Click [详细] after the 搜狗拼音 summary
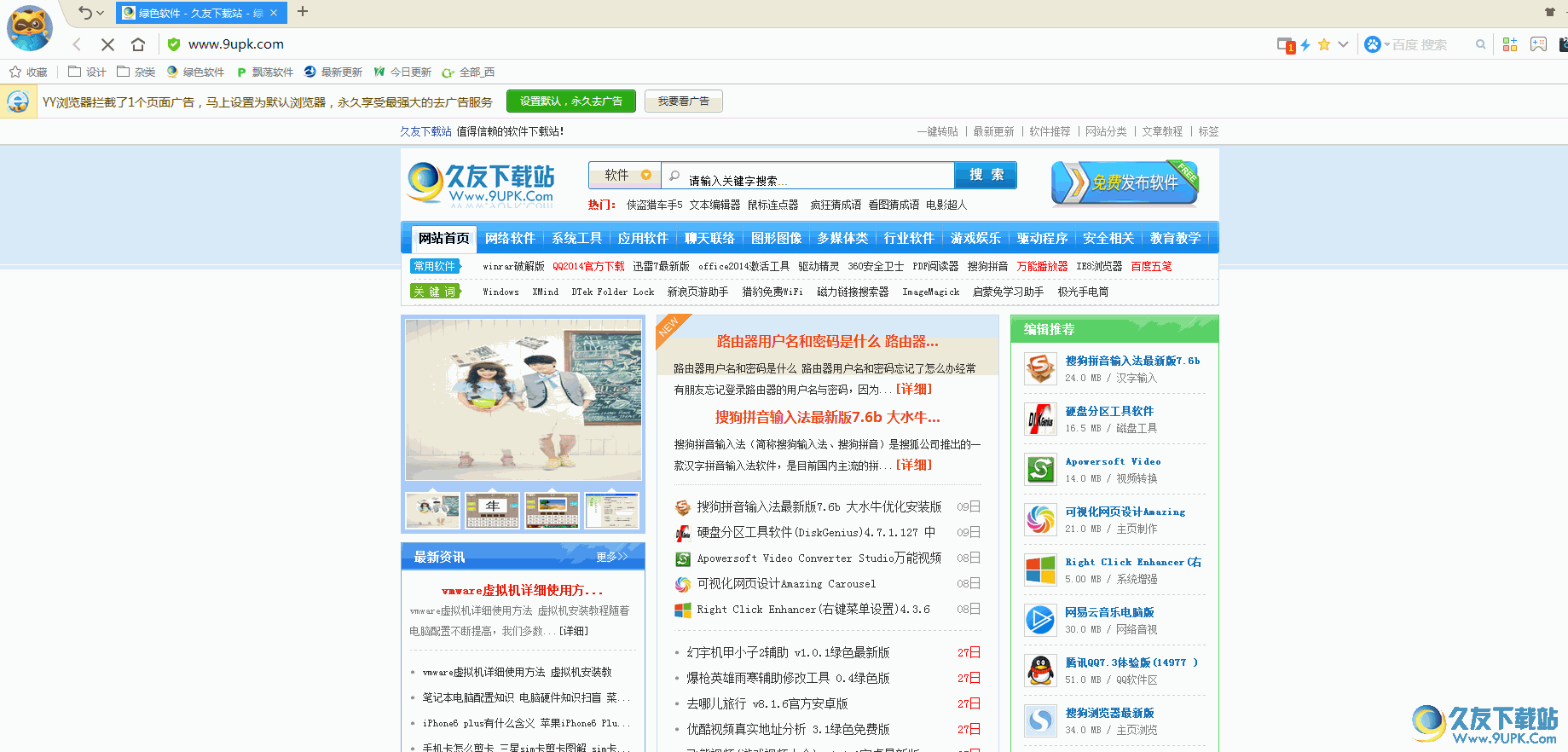 (913, 465)
